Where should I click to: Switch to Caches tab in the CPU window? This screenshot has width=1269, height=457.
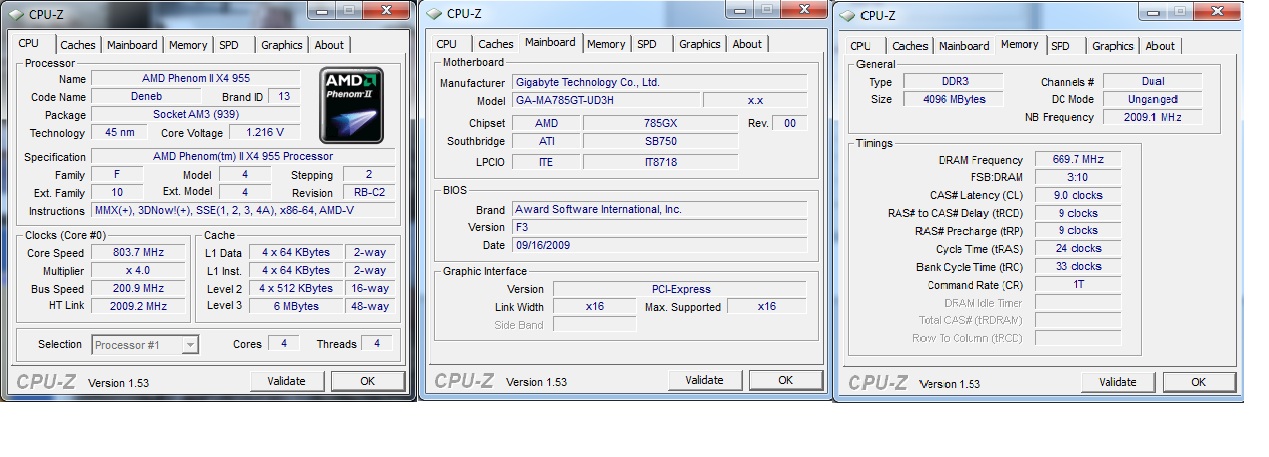click(78, 45)
